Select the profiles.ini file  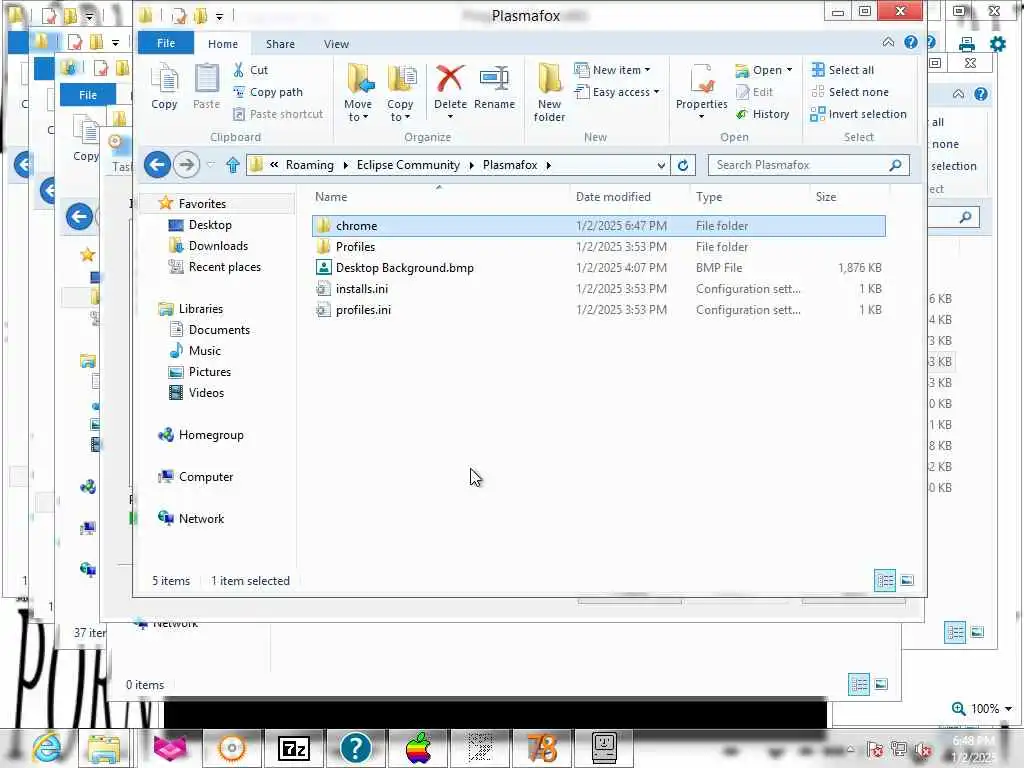[x=599, y=310]
